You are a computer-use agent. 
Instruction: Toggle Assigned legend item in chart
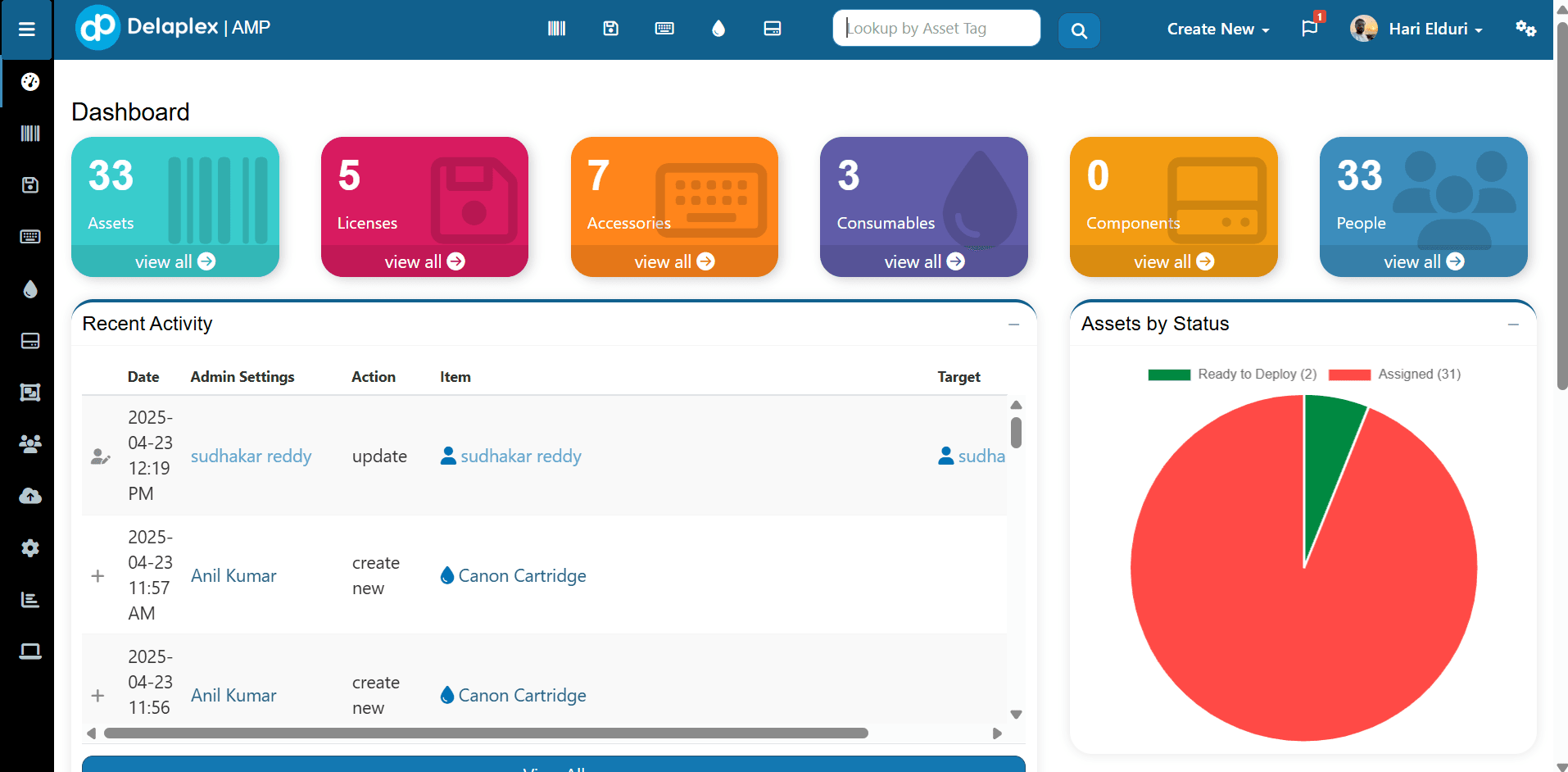pyautogui.click(x=1395, y=375)
